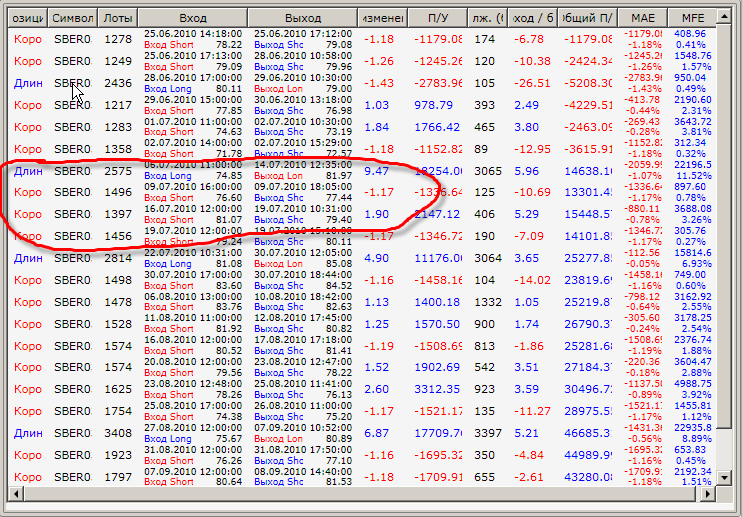The width and height of the screenshot is (743, 517).
Task: Sort by the П/У column header
Action: pos(438,18)
